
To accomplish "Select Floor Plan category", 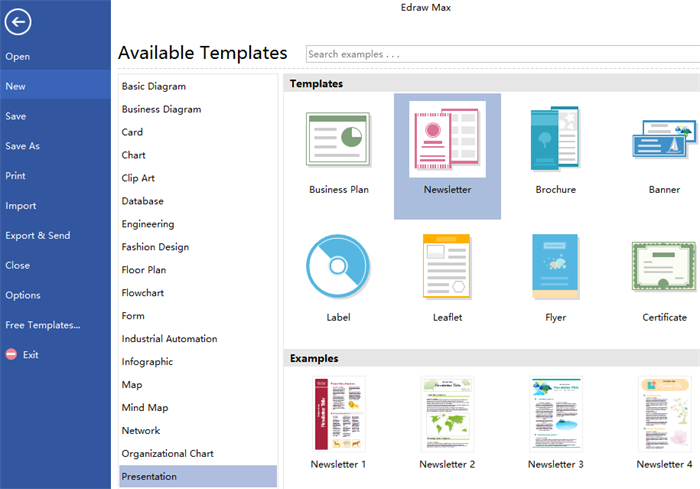I will (144, 270).
